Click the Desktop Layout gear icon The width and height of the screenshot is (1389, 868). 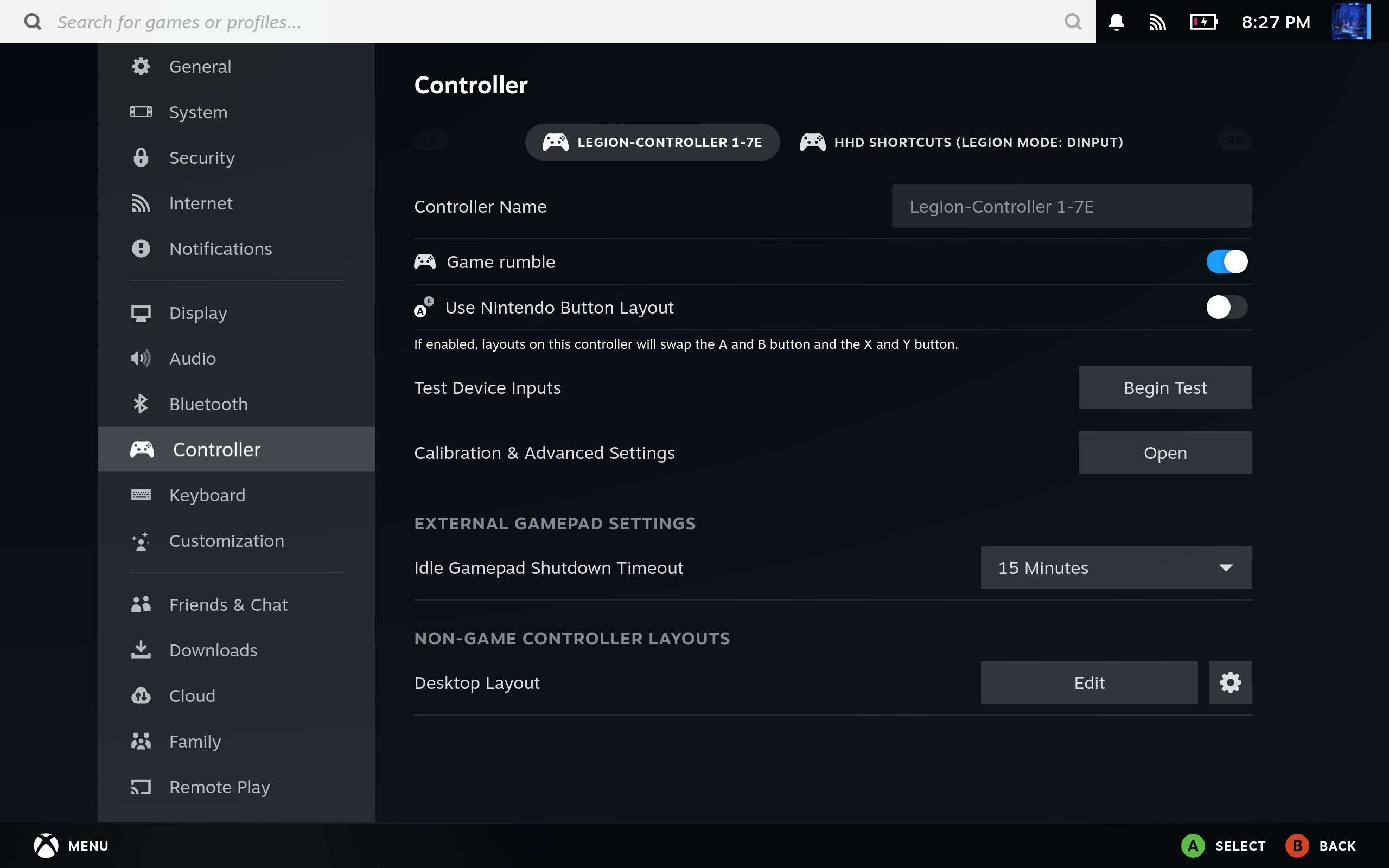tap(1229, 682)
